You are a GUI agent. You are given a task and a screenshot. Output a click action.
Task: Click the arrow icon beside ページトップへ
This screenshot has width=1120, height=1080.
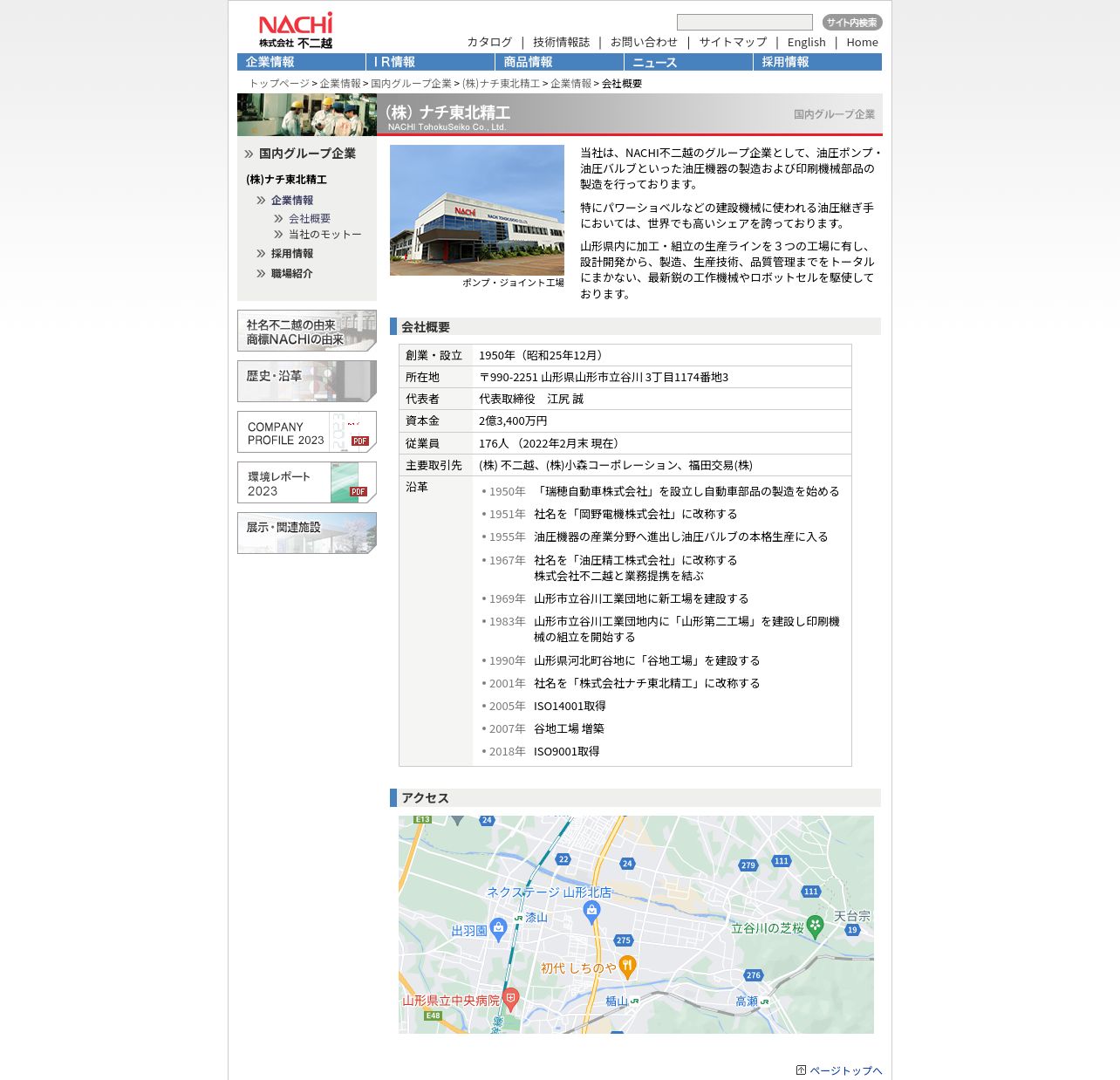point(801,1070)
